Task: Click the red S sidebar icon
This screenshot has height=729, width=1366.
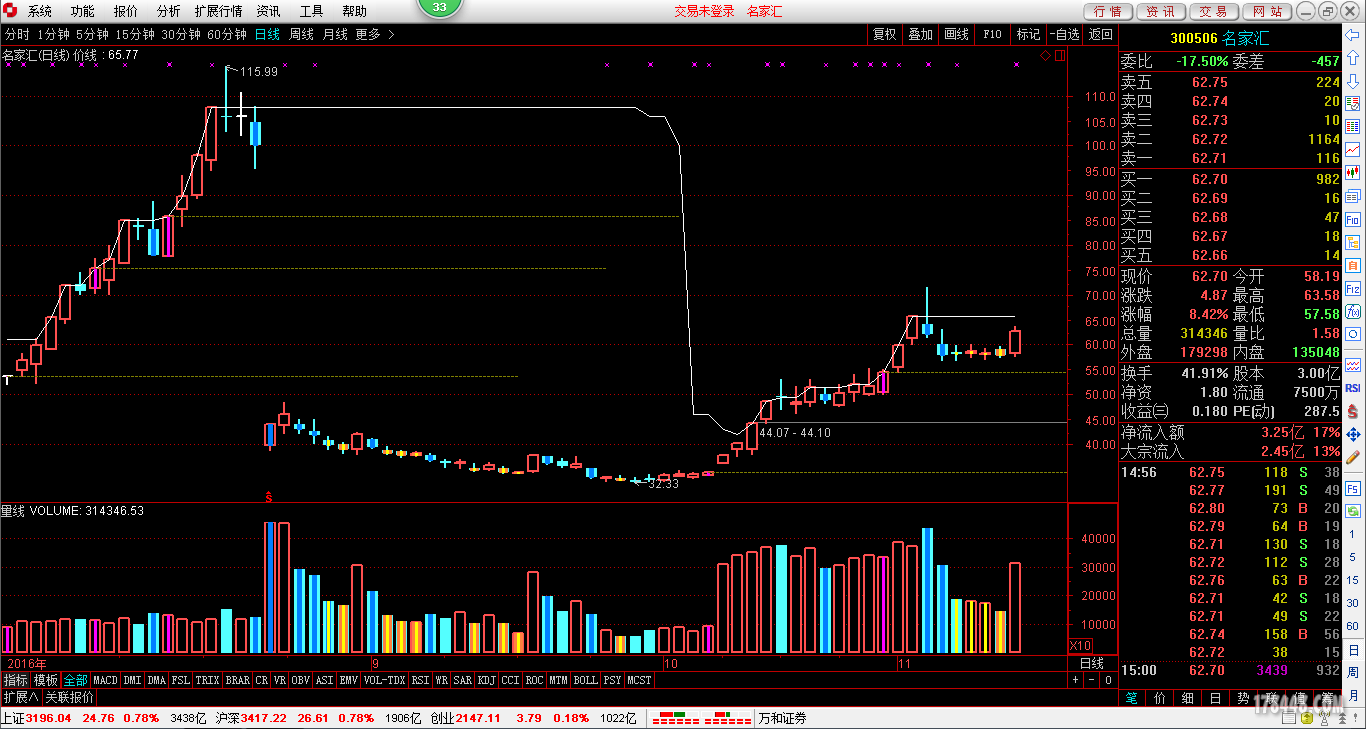Action: (x=1353, y=411)
